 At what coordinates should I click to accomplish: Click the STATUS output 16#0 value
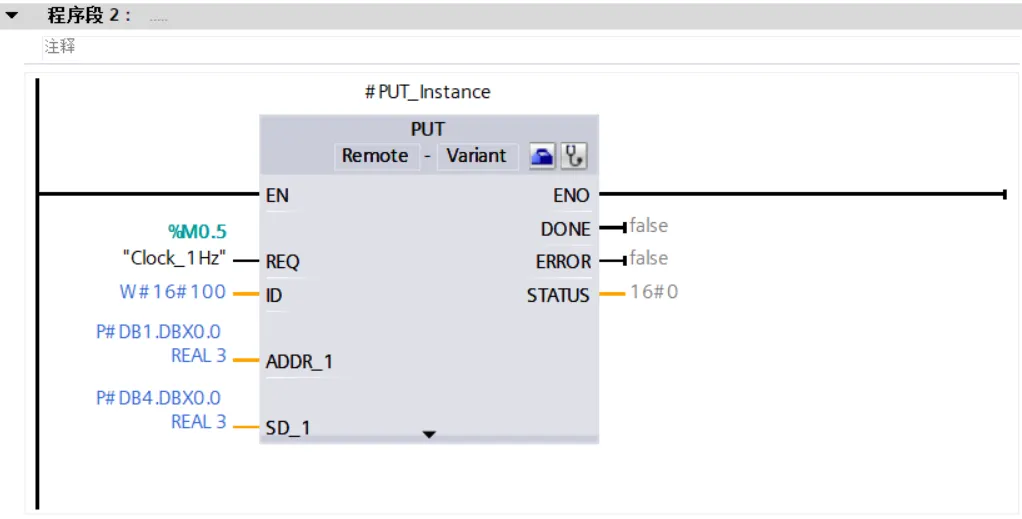[x=654, y=292]
